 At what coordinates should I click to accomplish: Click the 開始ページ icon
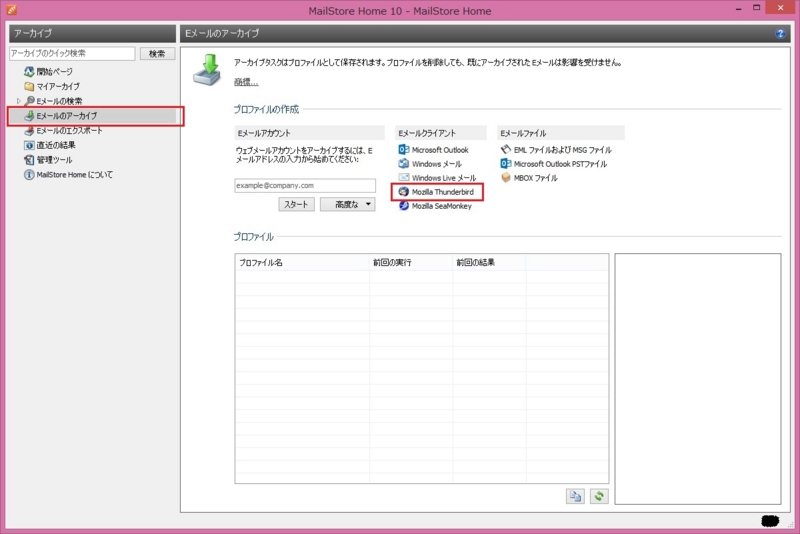pos(29,71)
